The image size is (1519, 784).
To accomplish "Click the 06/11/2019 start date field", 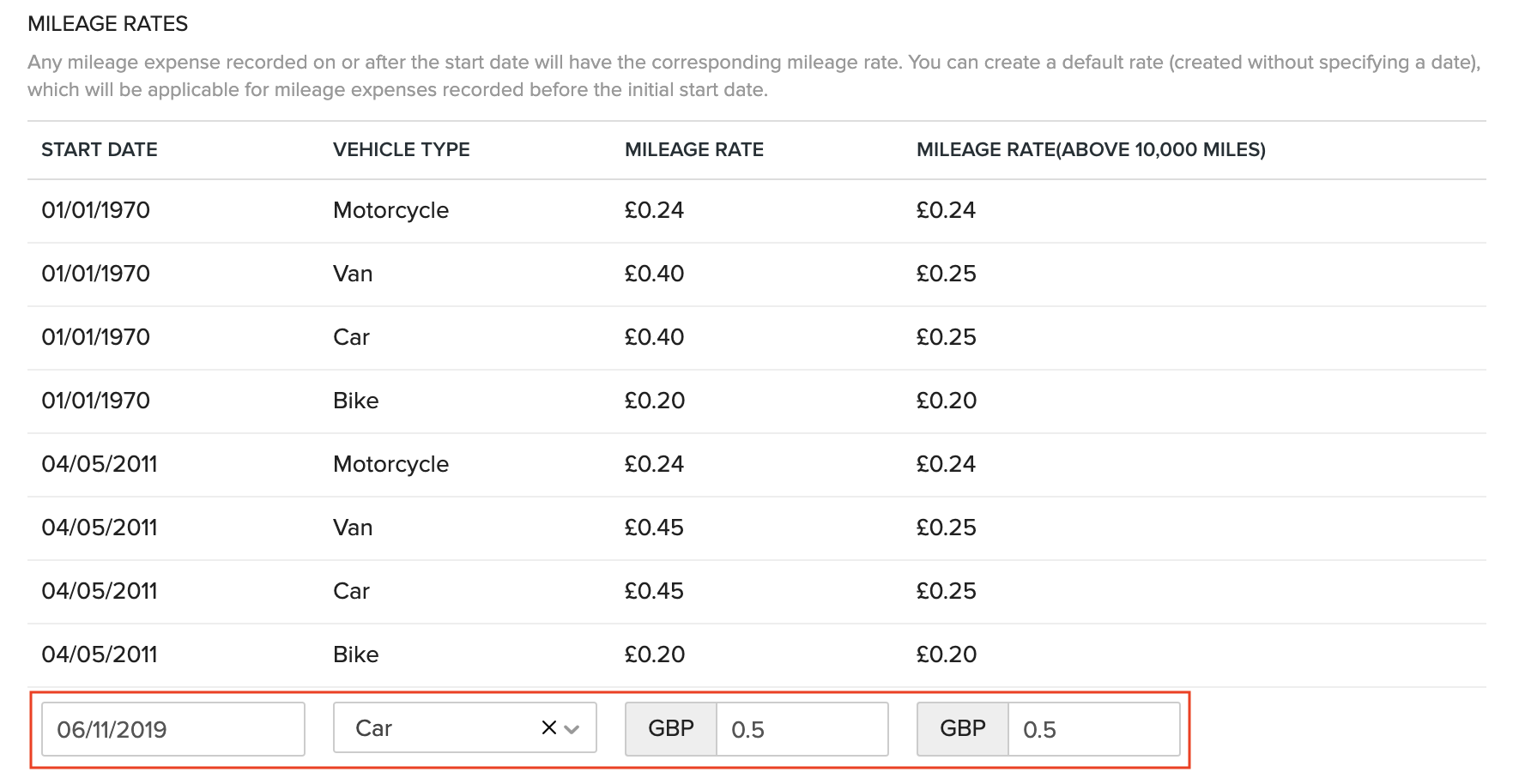I will 172,729.
